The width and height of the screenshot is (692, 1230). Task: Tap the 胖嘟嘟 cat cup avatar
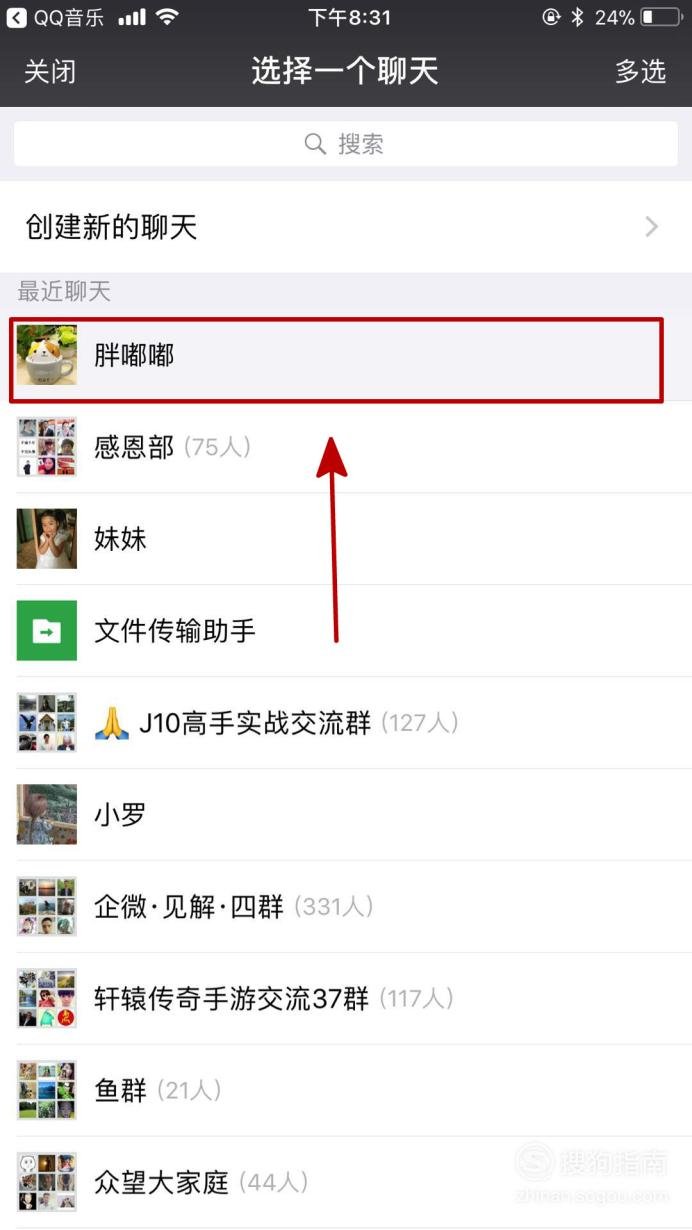click(x=46, y=355)
